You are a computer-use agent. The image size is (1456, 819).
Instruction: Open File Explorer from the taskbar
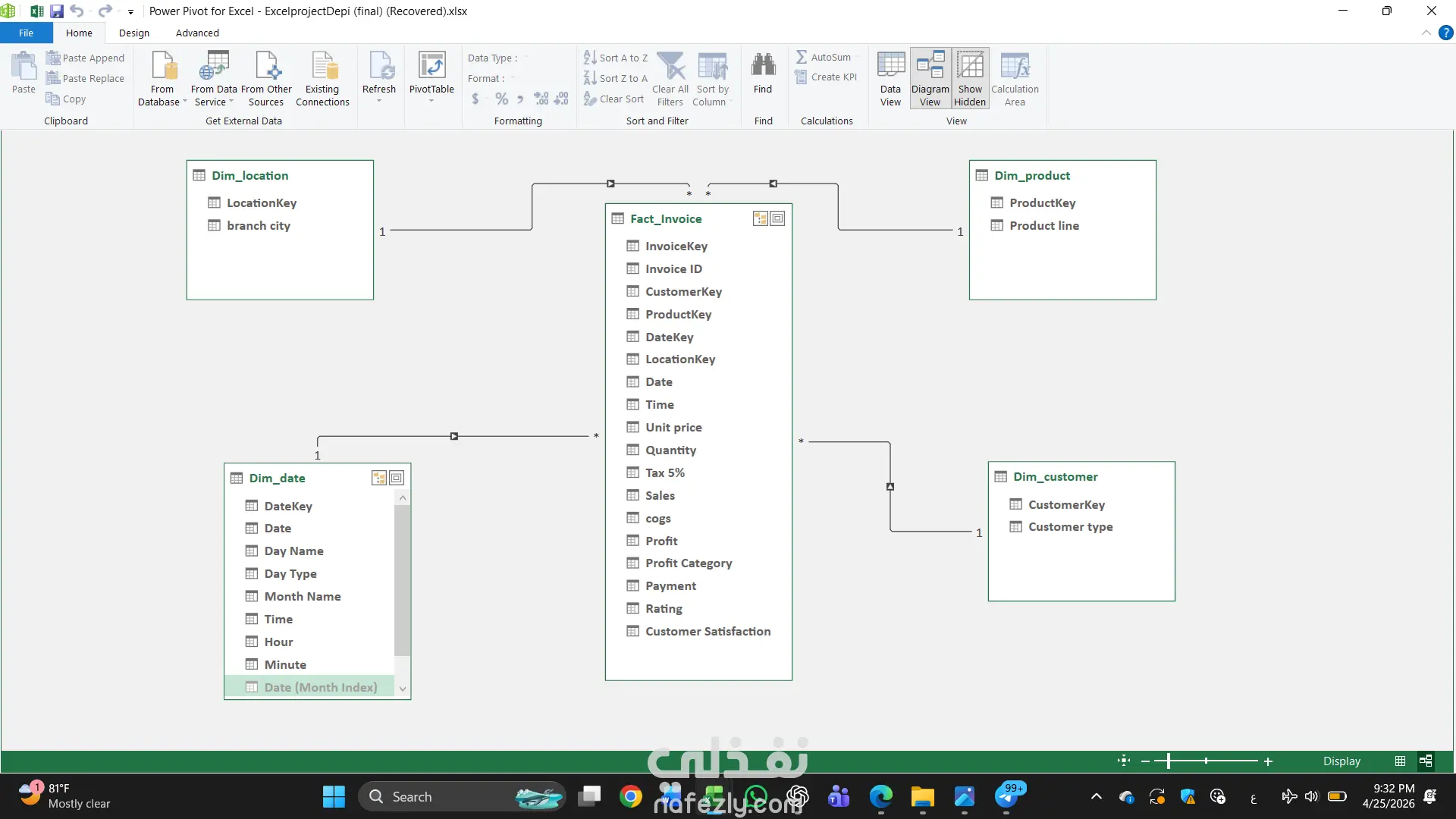922,797
